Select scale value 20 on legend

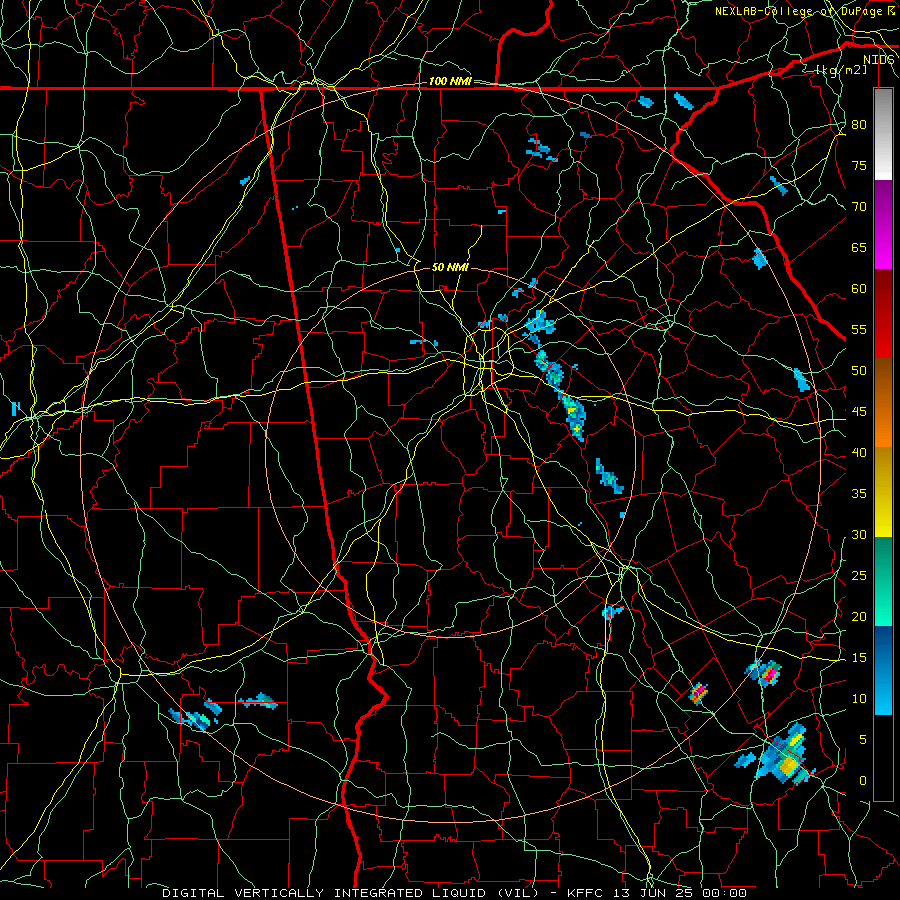[859, 616]
